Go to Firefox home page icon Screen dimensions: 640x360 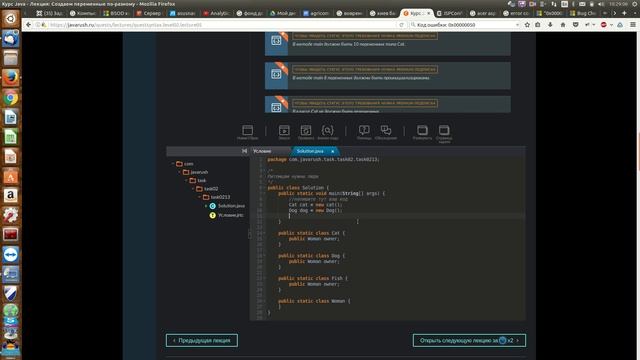(563, 25)
